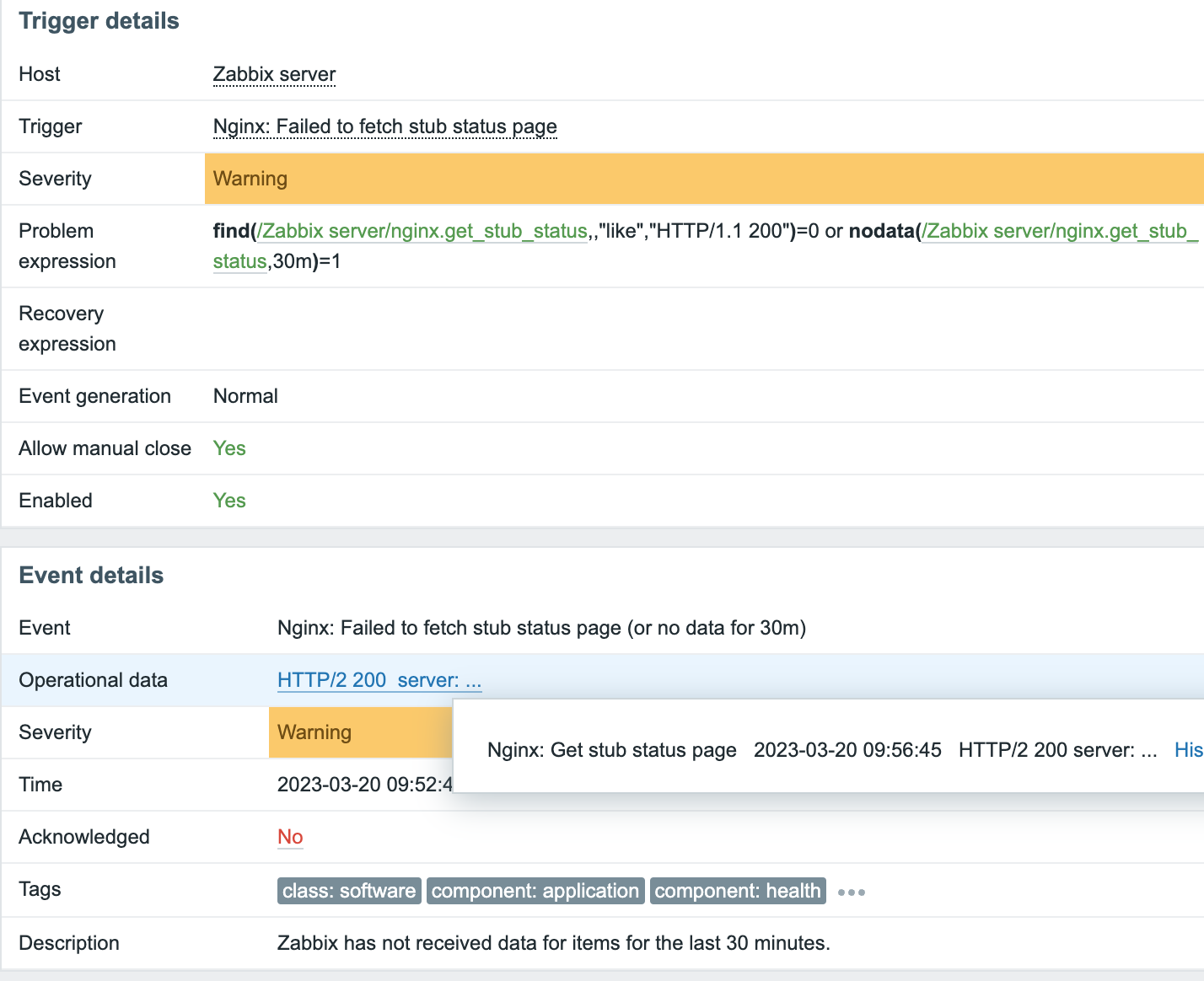Show more tags via ellipsis icon
This screenshot has width=1204, height=981.
click(852, 893)
